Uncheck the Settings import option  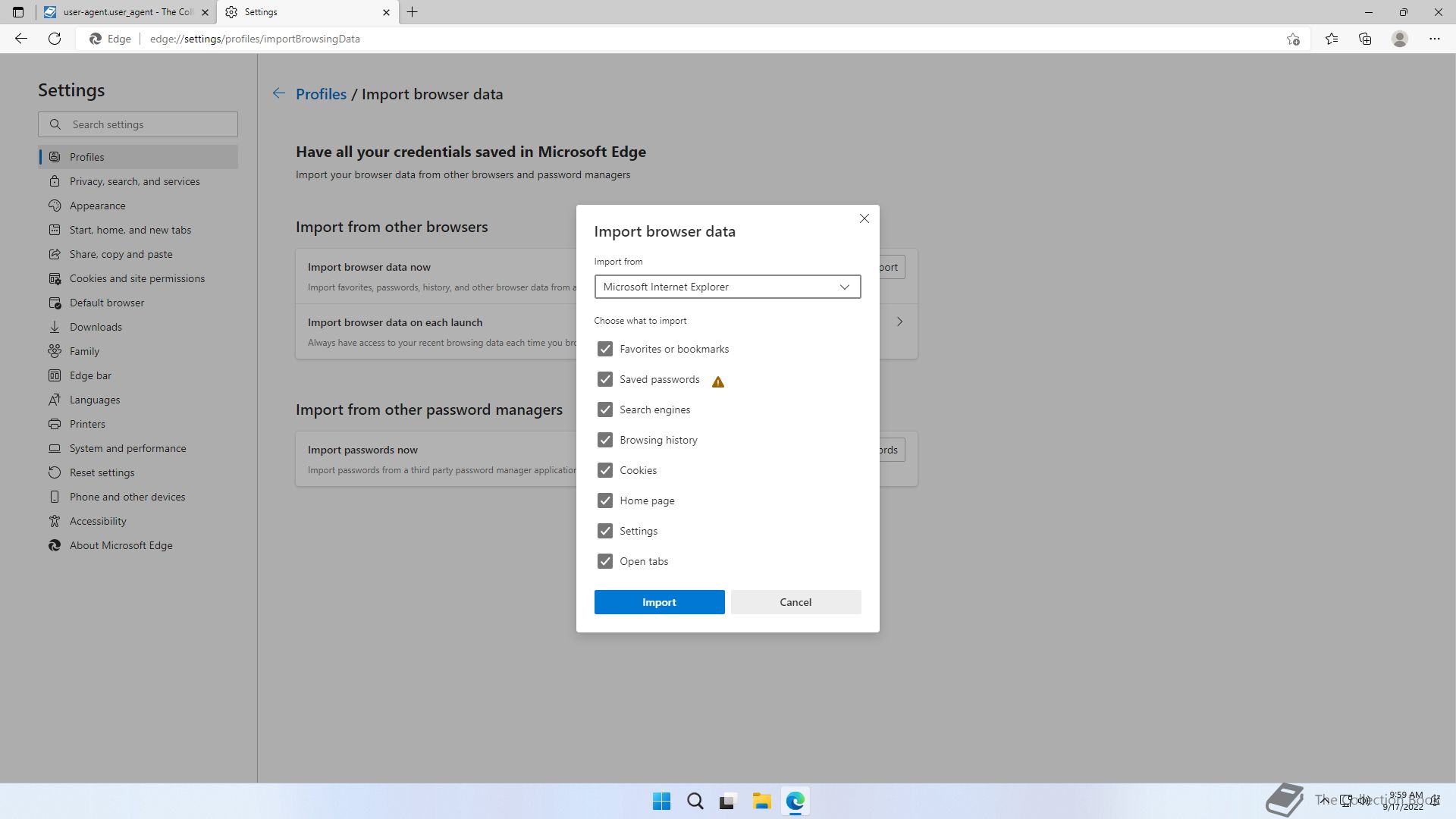604,531
